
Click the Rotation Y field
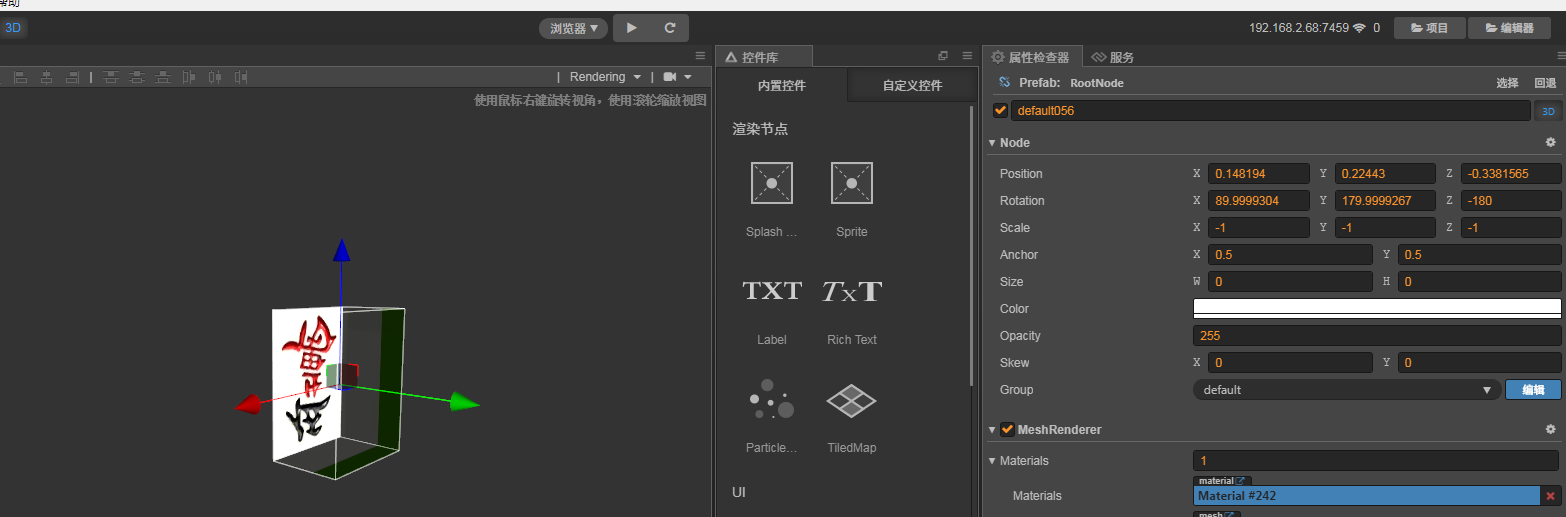click(x=1385, y=201)
